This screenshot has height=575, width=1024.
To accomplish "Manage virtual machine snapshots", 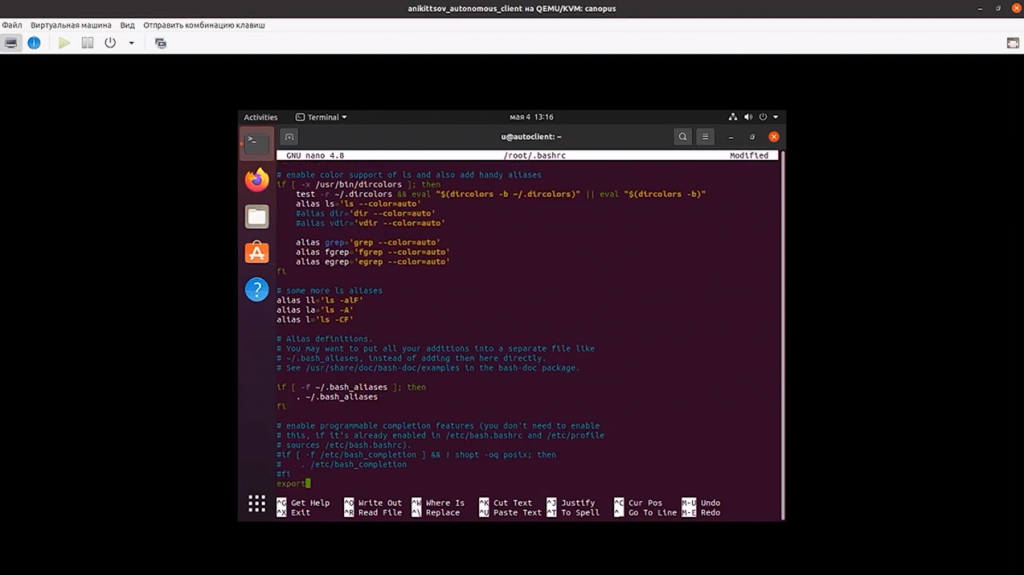I will click(x=161, y=43).
